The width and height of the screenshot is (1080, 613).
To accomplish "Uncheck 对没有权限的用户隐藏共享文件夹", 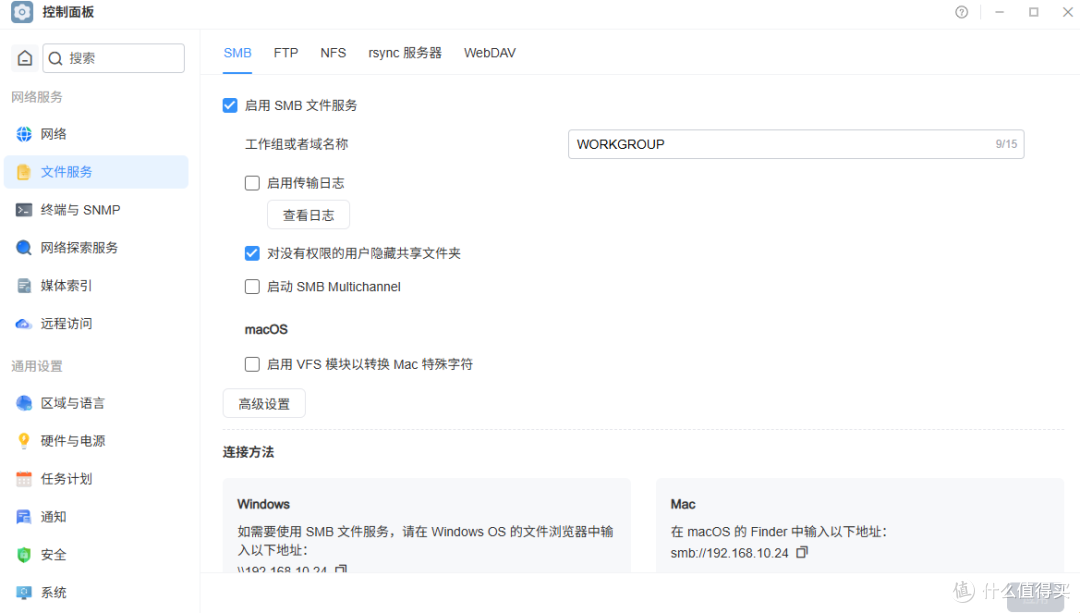I will coord(252,253).
